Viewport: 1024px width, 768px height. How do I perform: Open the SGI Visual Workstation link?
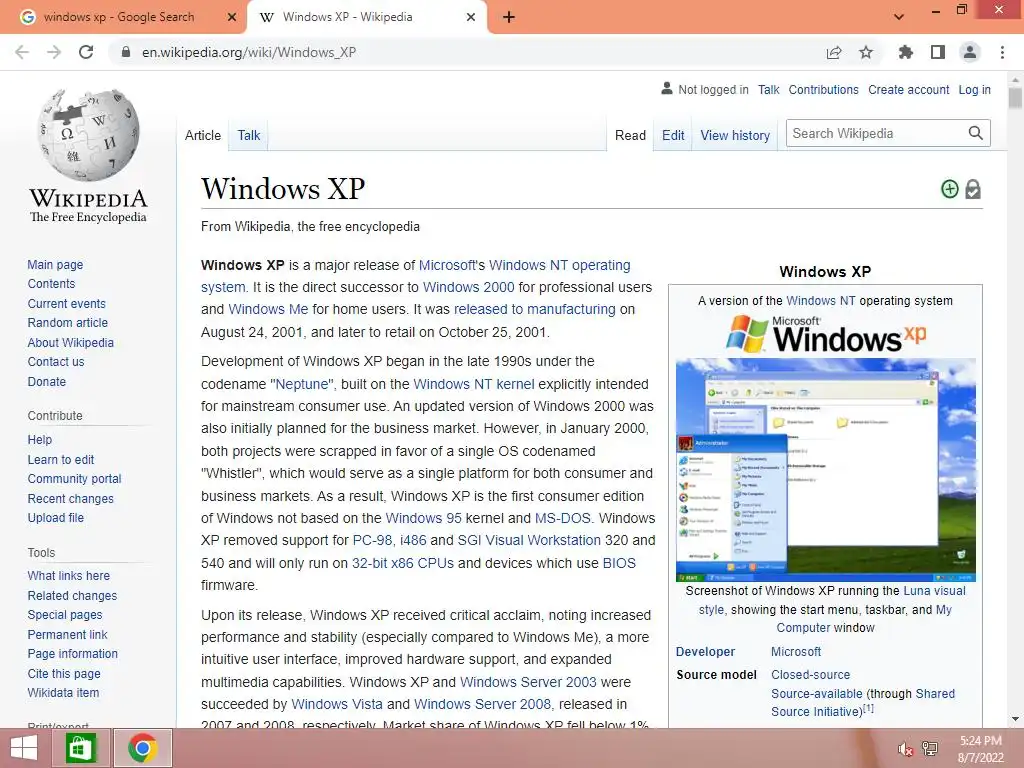529,540
